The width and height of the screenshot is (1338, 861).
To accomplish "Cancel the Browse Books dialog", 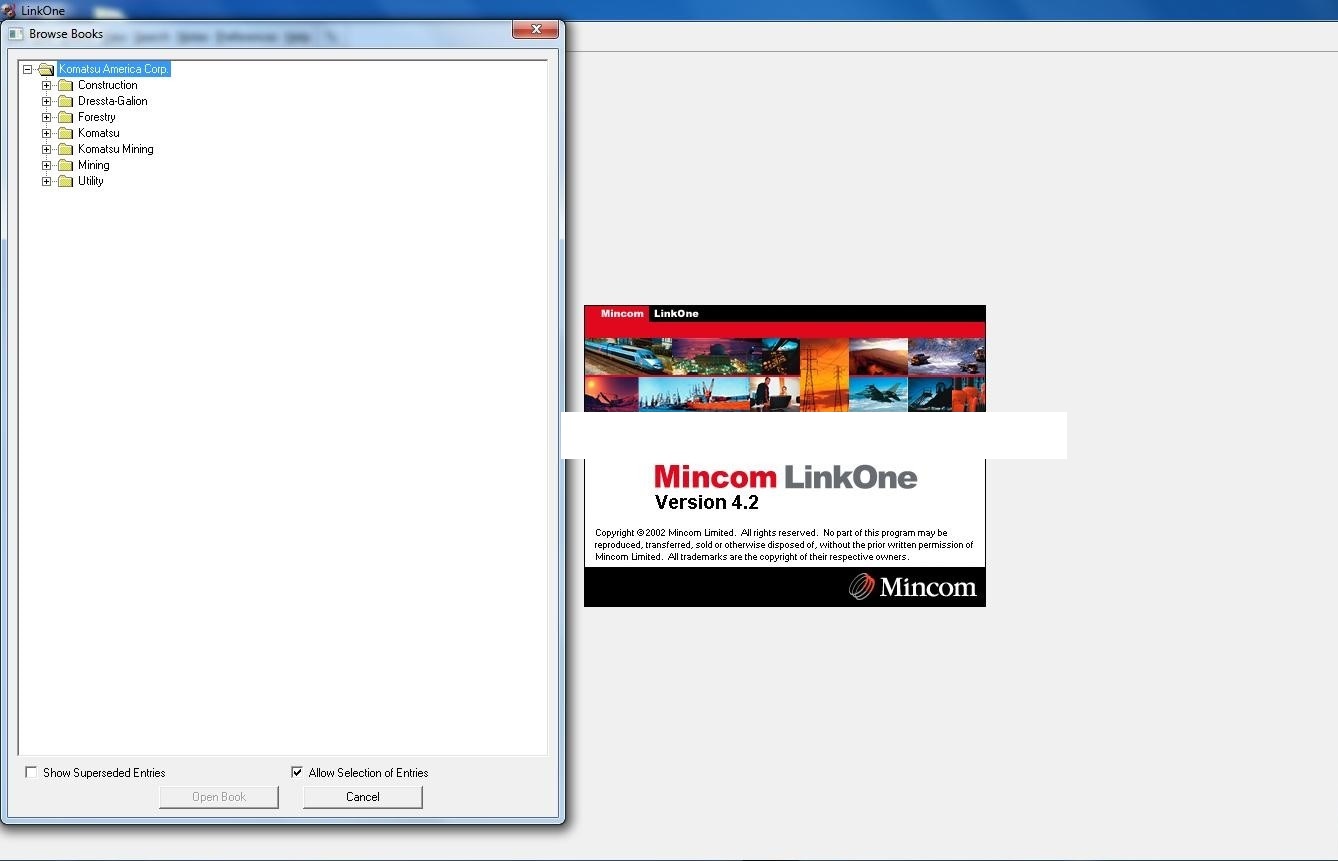I will (363, 797).
